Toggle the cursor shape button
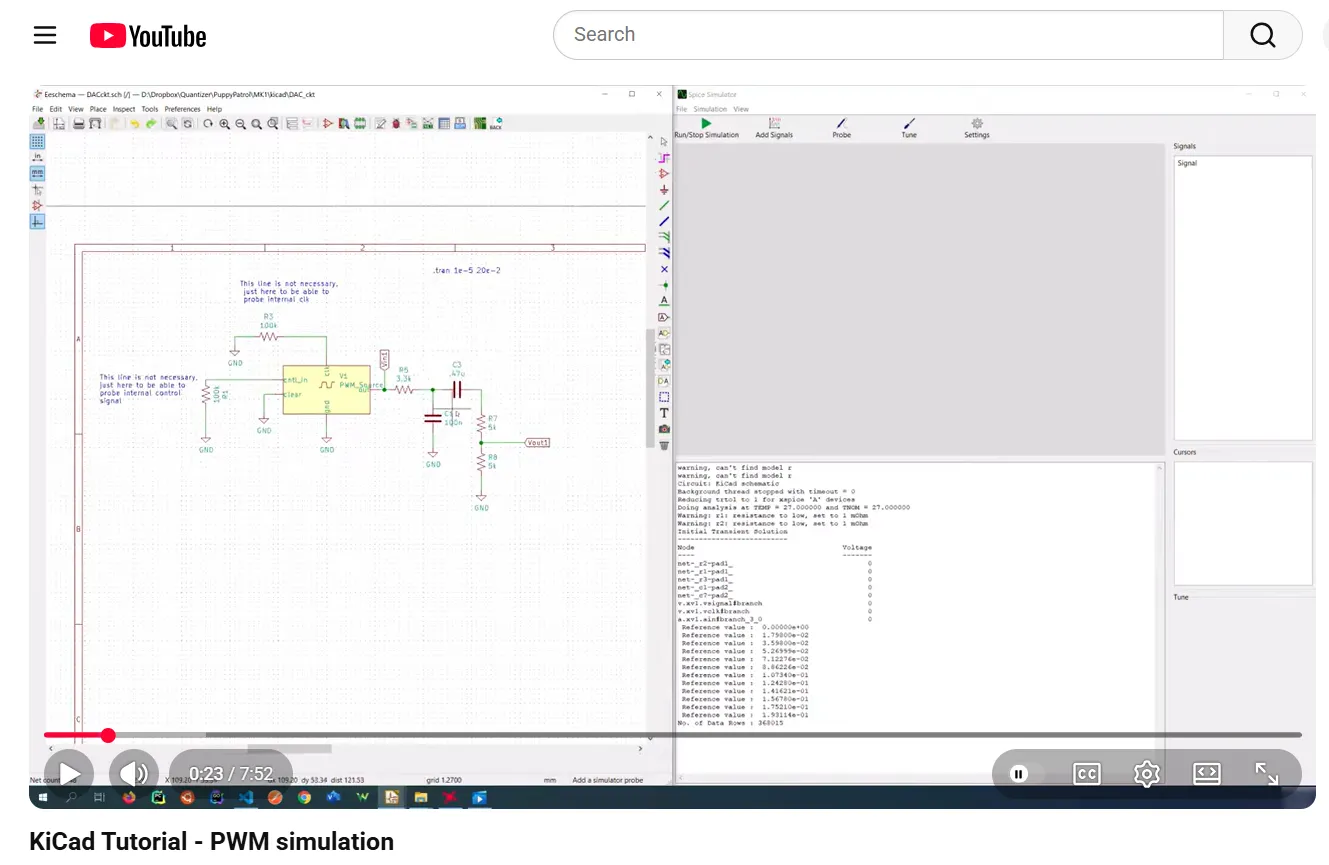The width and height of the screenshot is (1329, 865). (x=37, y=189)
